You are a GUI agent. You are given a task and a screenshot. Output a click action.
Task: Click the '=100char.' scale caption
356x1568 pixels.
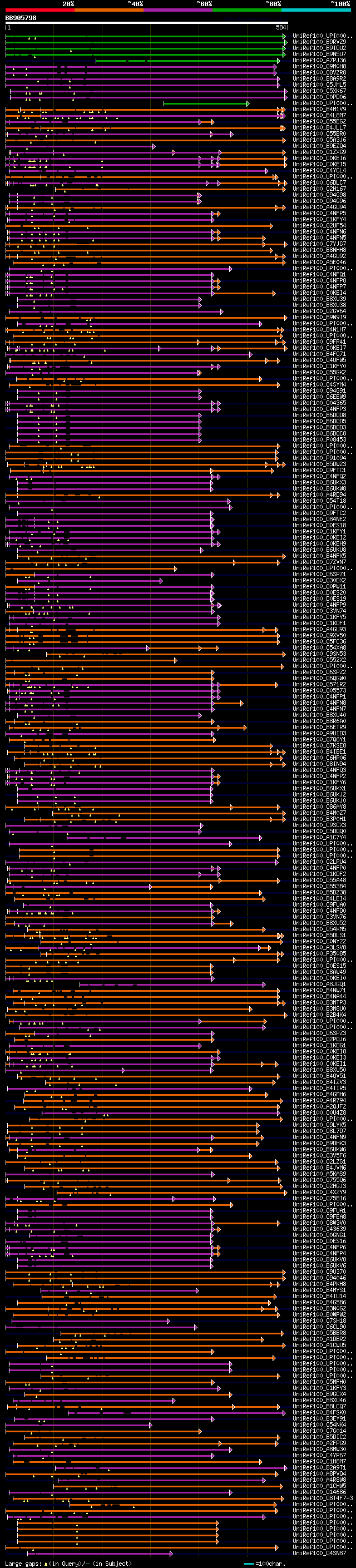click(x=270, y=1563)
